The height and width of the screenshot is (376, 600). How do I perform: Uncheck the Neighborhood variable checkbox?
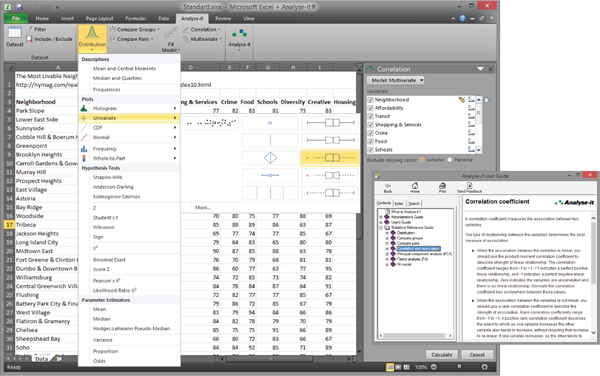pyautogui.click(x=370, y=99)
